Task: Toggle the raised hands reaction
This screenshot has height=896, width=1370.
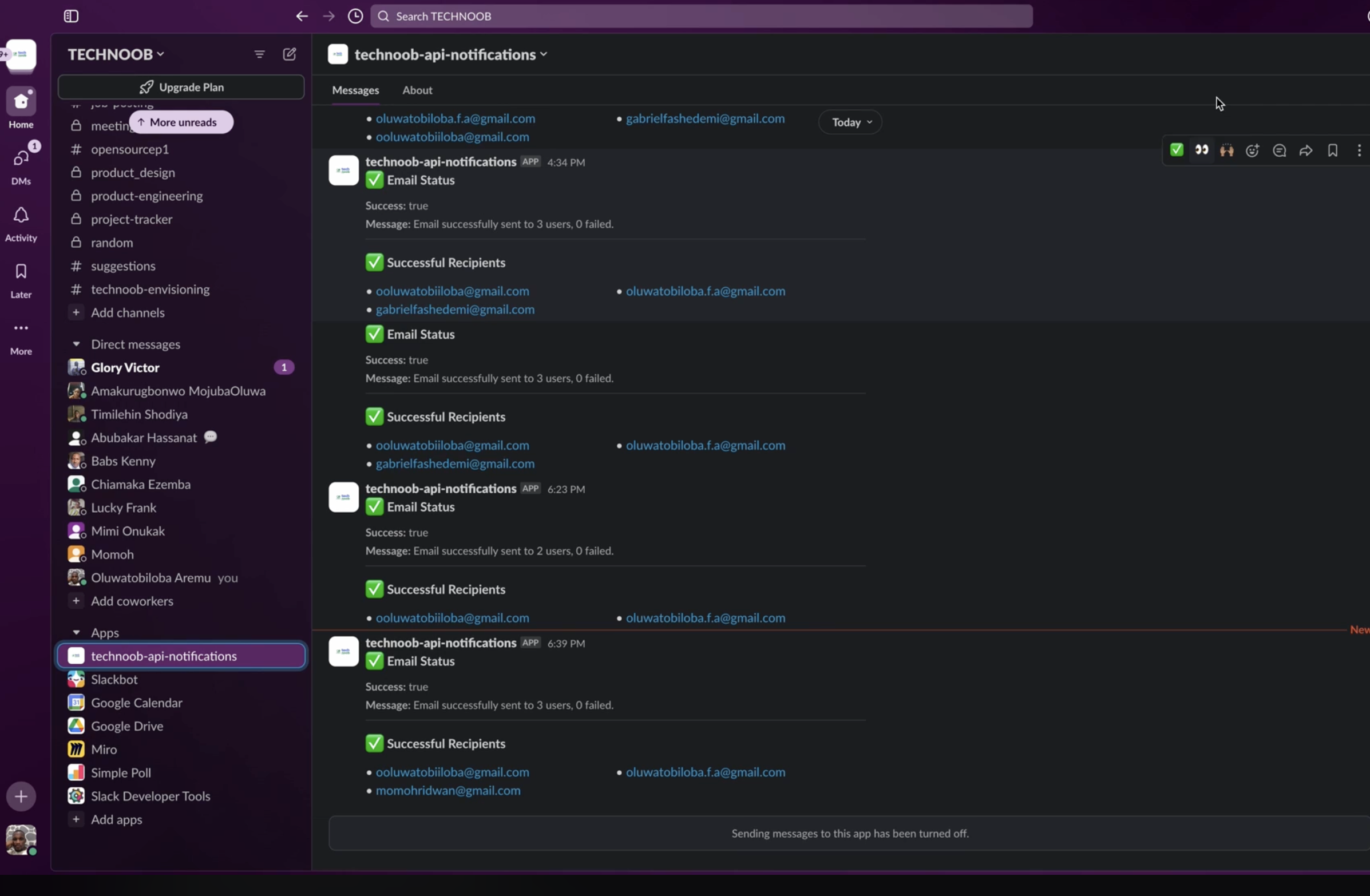Action: click(x=1228, y=150)
